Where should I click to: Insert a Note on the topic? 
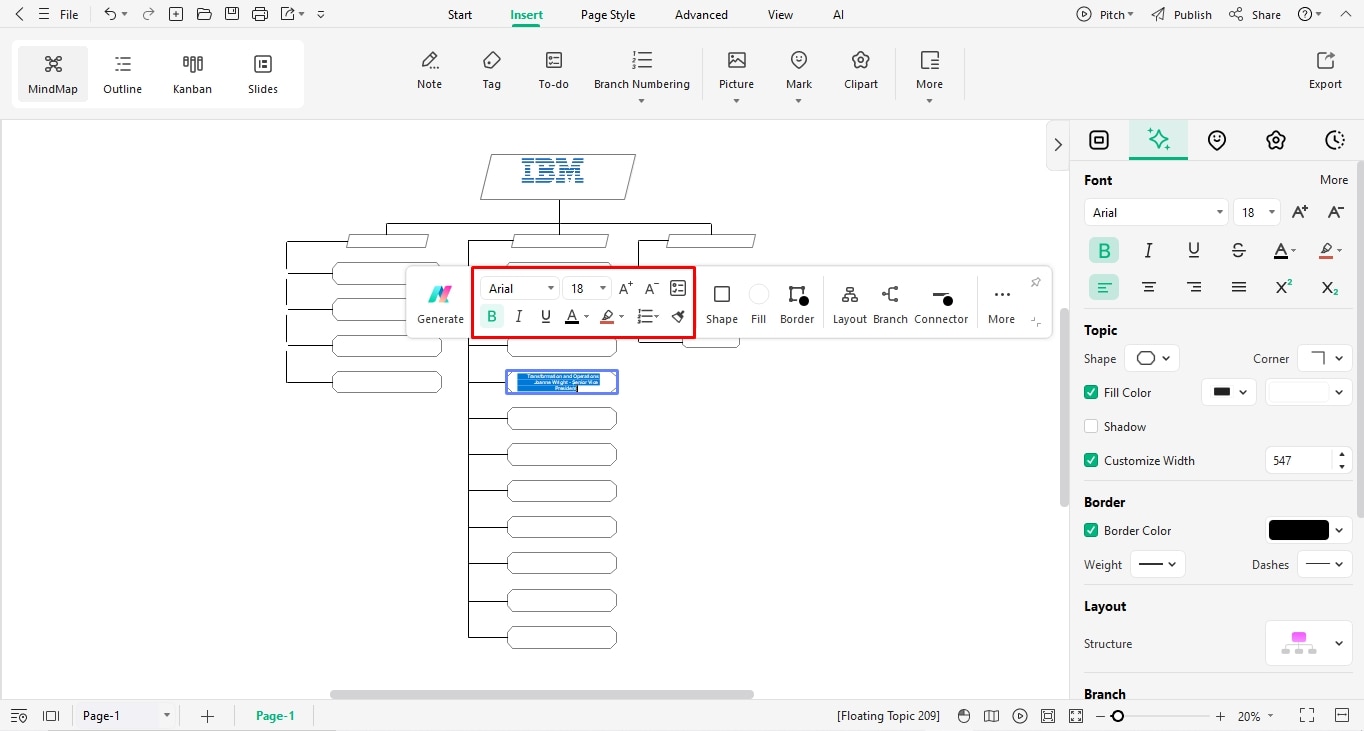point(430,71)
